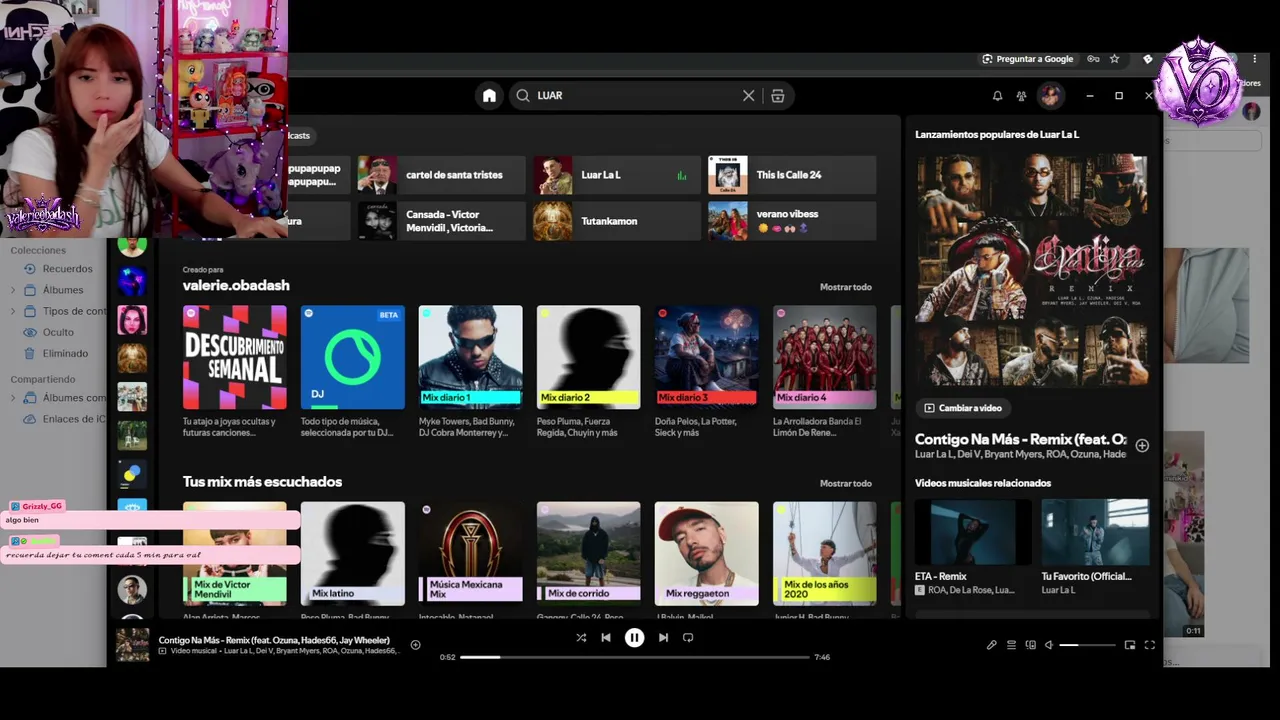Toggle shuffle in the player bar
This screenshot has width=1280, height=720.
click(x=581, y=637)
